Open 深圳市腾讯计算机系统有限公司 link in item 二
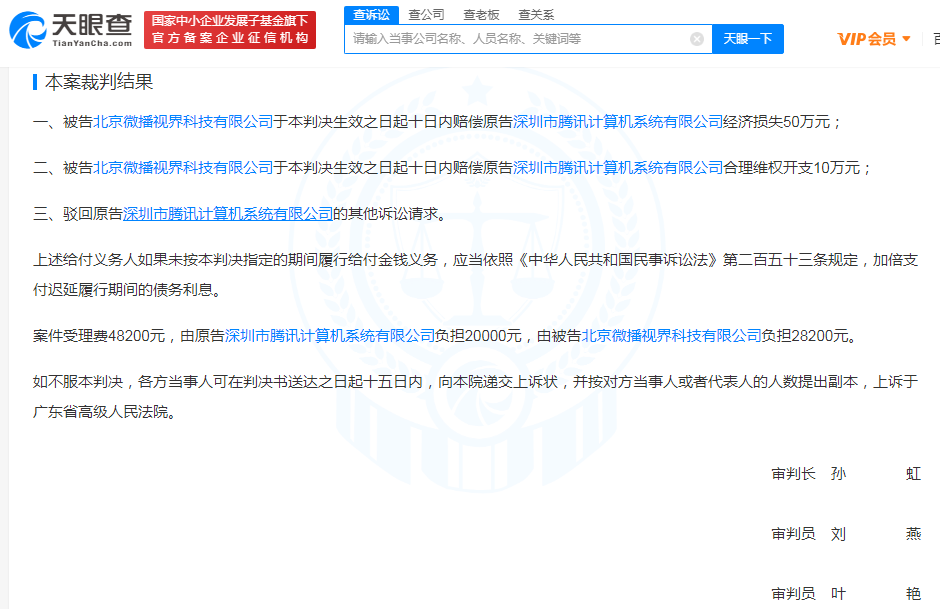This screenshot has height=609, width=940. tap(617, 168)
